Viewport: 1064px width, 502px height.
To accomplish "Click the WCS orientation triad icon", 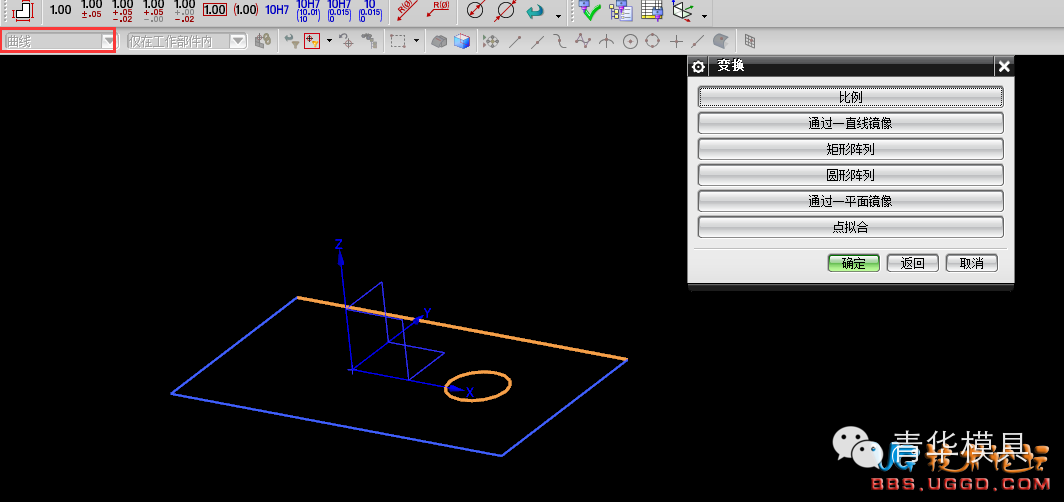I will (x=682, y=10).
